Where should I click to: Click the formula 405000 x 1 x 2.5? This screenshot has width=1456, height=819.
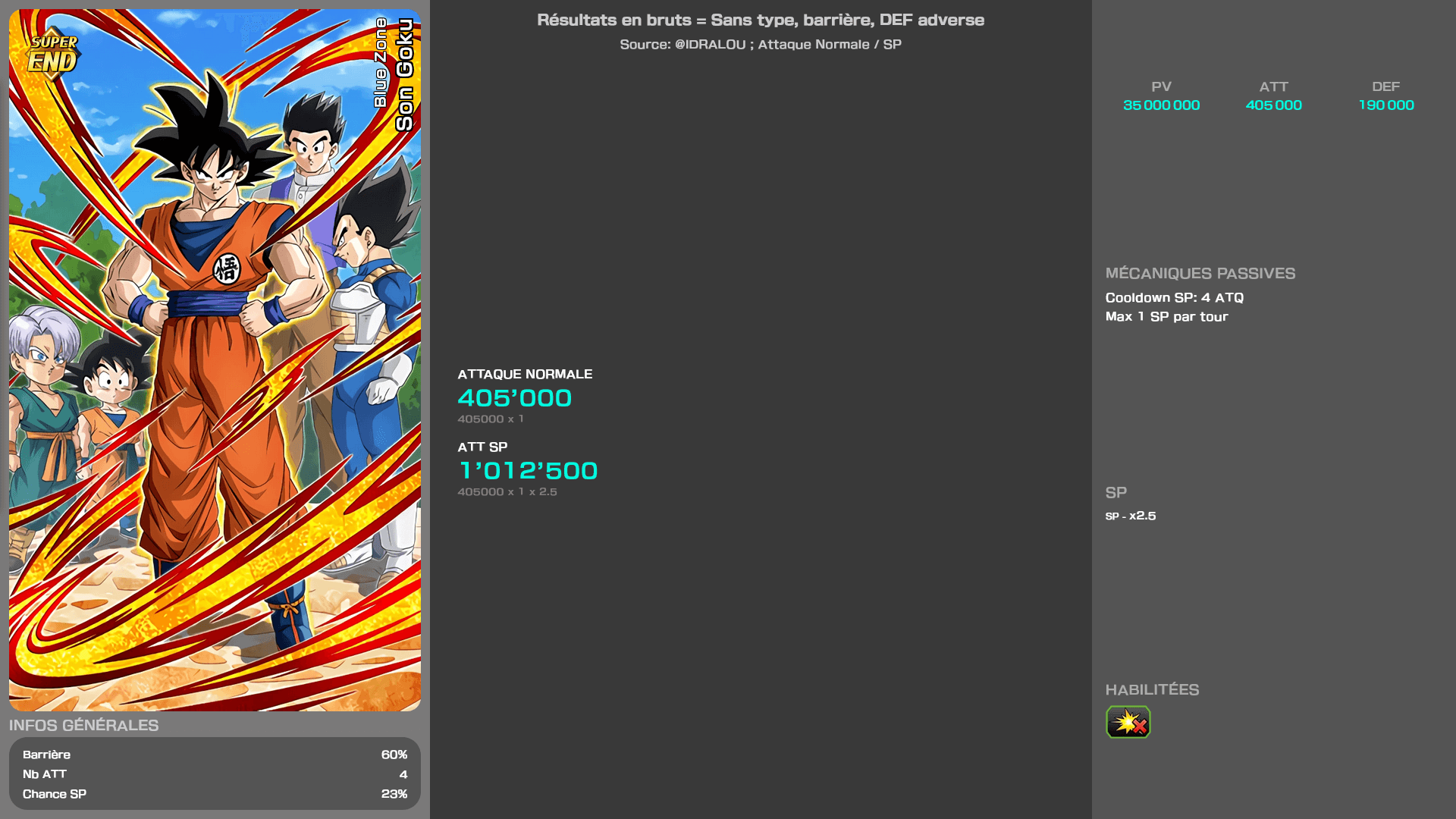point(507,492)
